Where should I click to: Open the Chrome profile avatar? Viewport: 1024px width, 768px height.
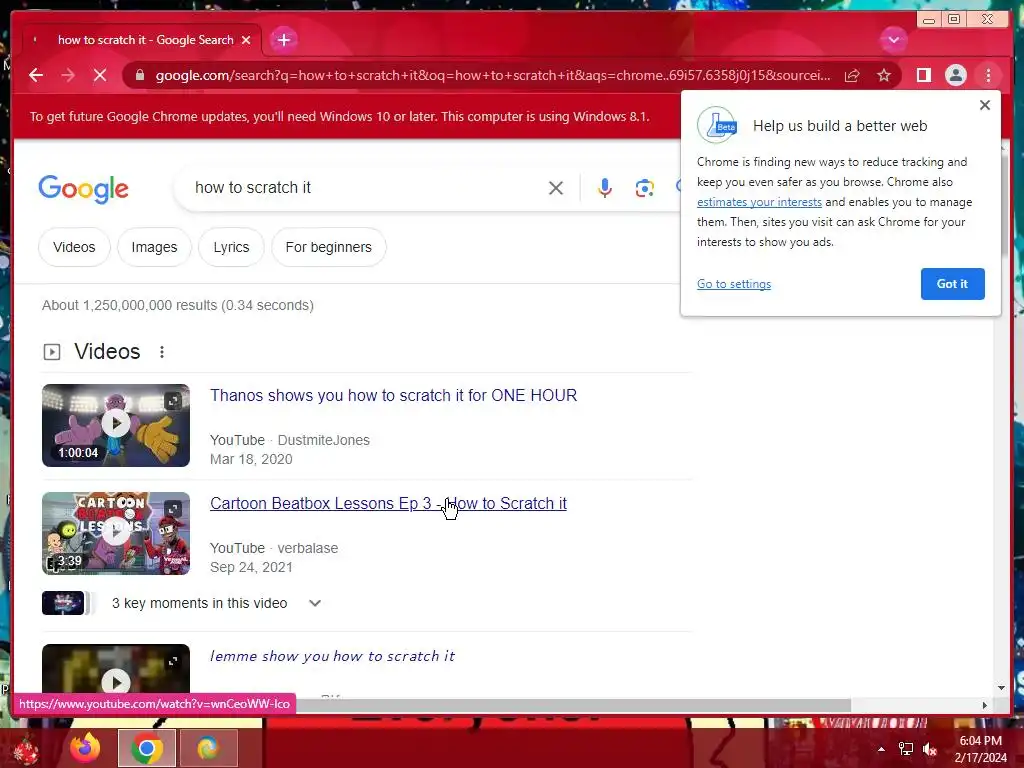[x=955, y=76]
